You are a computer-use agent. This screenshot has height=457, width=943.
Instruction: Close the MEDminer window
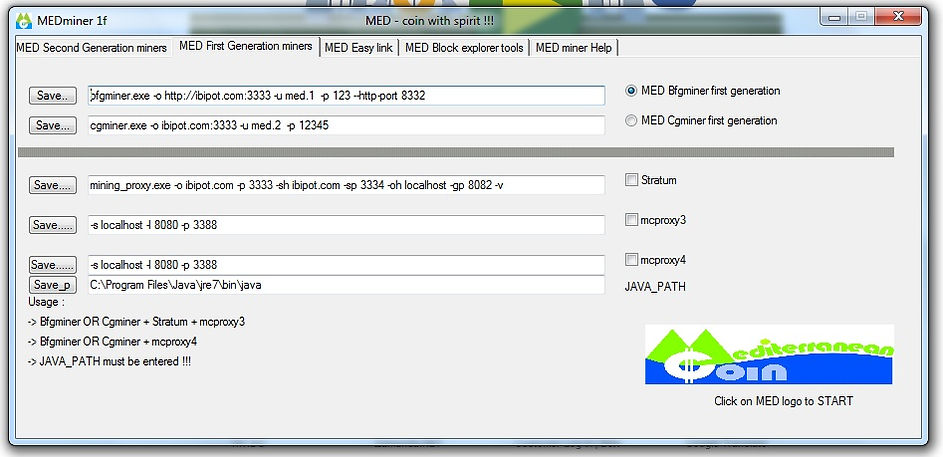pos(897,17)
